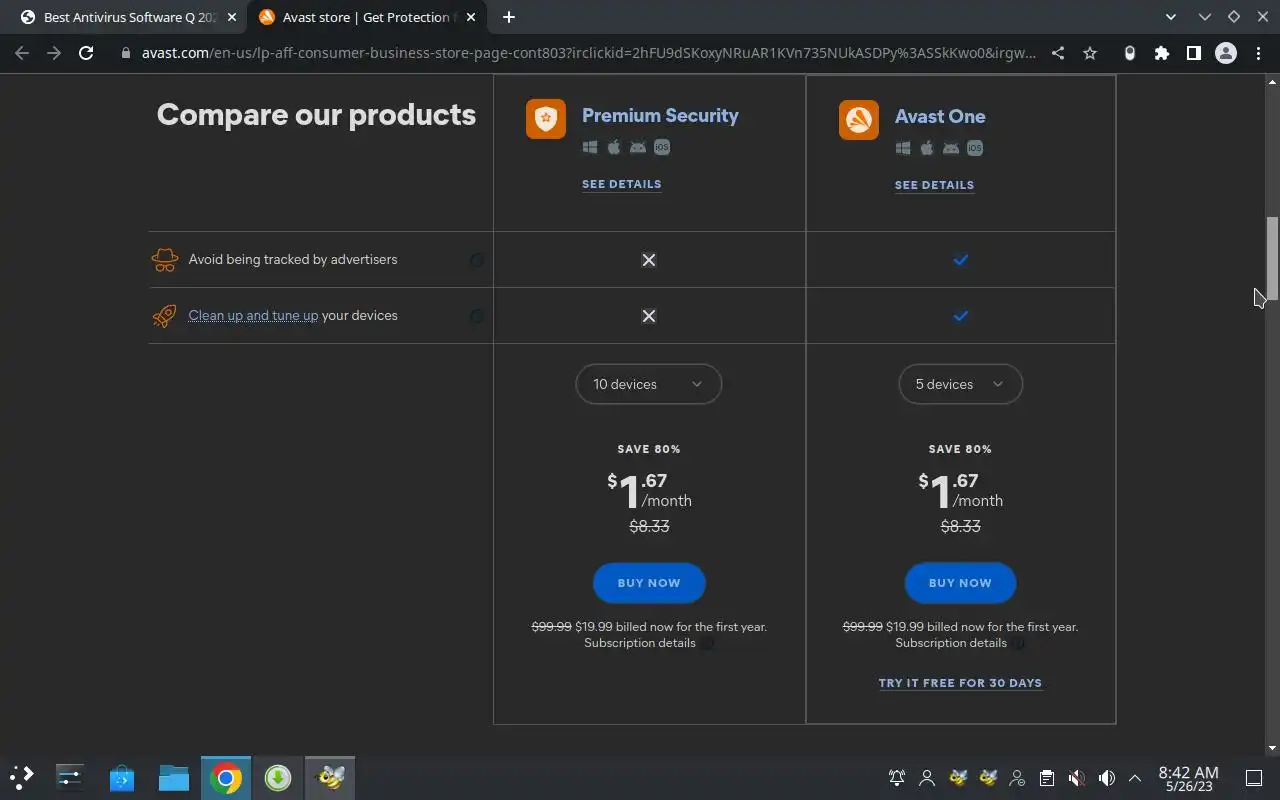Image resolution: width=1280 pixels, height=800 pixels.
Task: Open the green download app in taskbar
Action: (278, 777)
